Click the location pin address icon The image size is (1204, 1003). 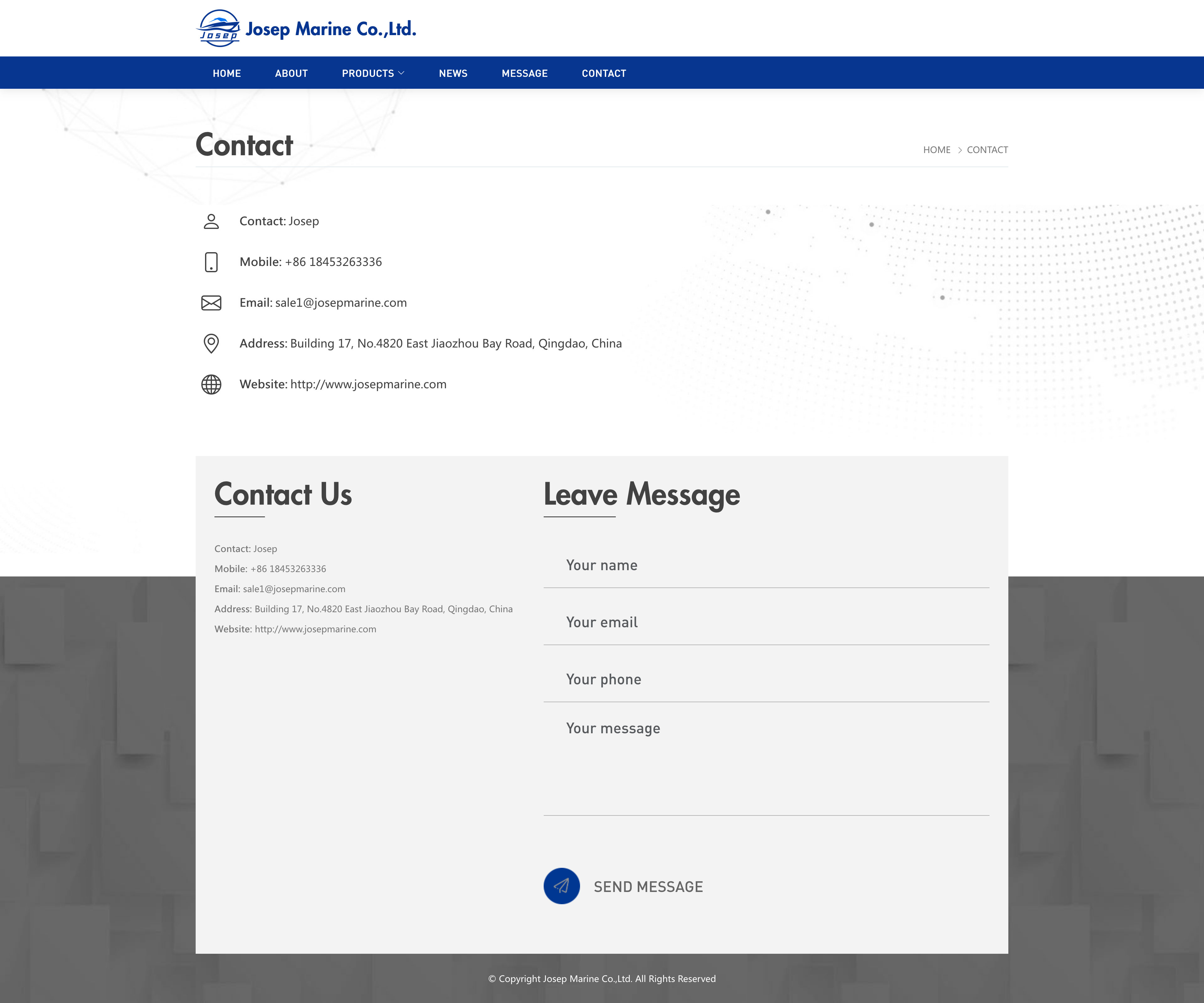tap(211, 343)
